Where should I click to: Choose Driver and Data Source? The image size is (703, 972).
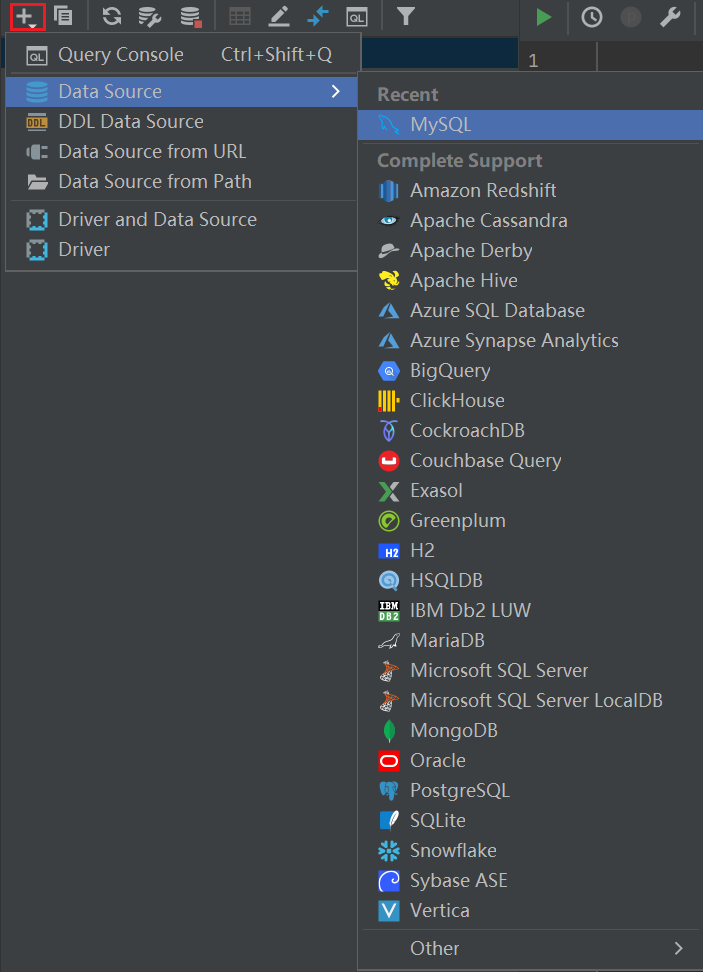pyautogui.click(x=182, y=219)
